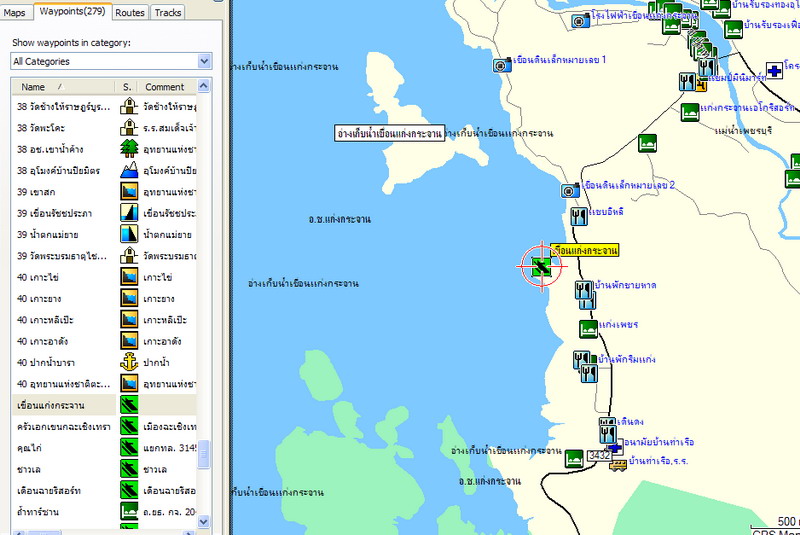Click the pine tree symbol for อช.เขาน้ำค้าง
This screenshot has height=535, width=800.
click(x=128, y=148)
